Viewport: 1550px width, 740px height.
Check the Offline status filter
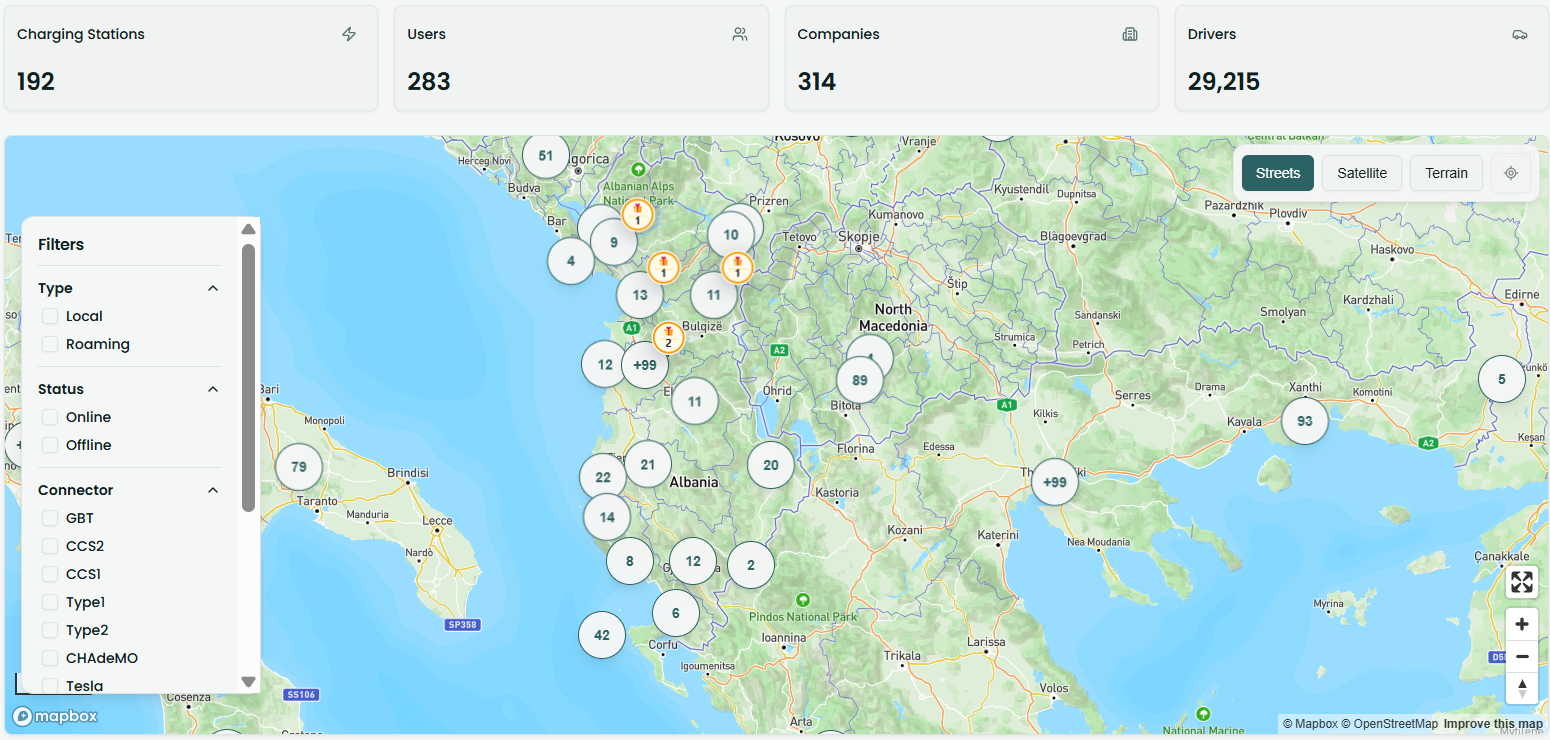50,445
